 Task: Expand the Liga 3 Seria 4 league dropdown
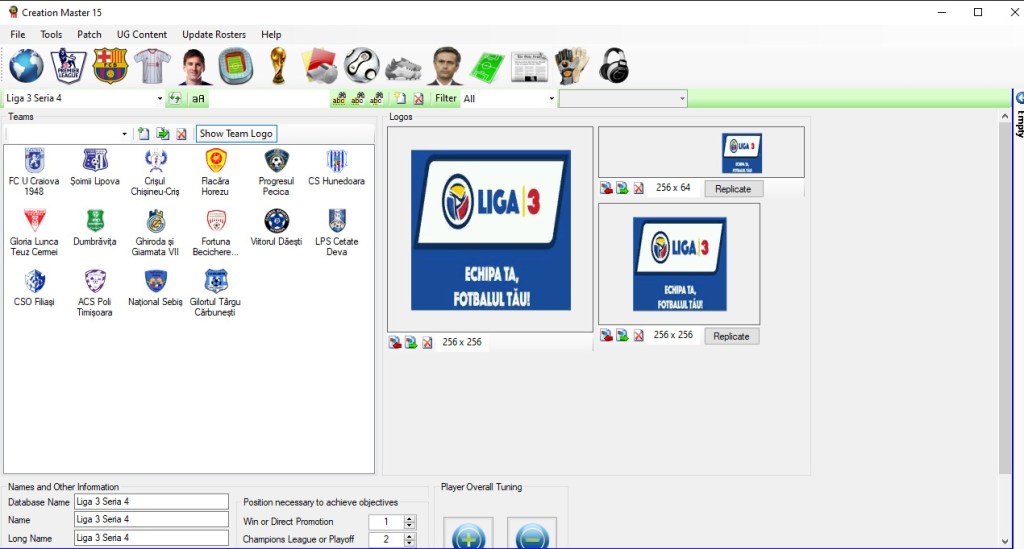point(159,99)
